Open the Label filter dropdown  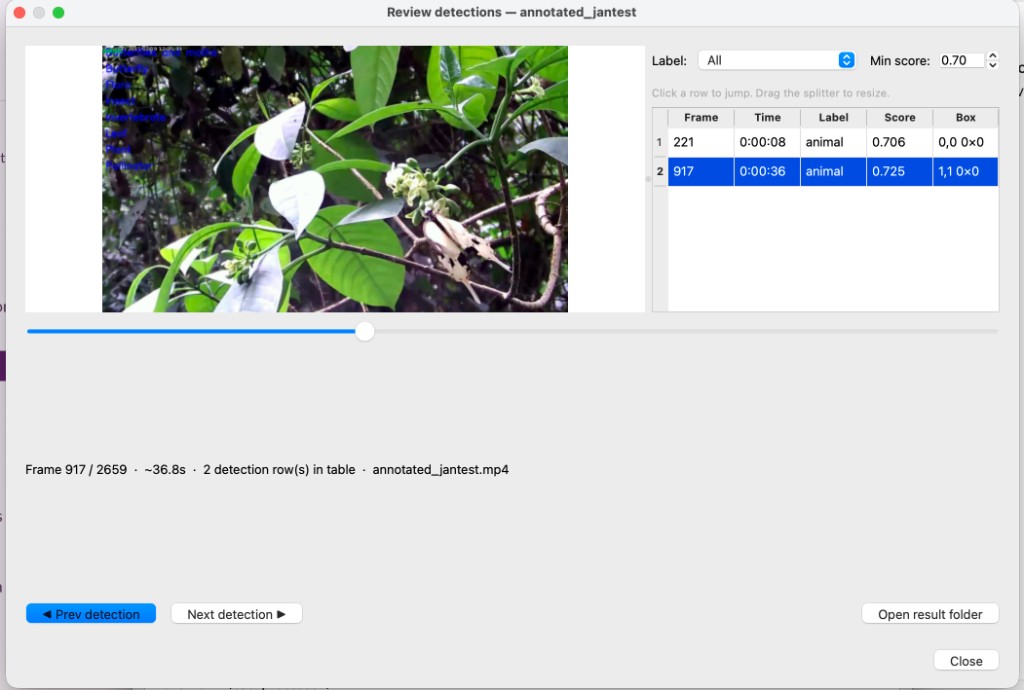[777, 60]
